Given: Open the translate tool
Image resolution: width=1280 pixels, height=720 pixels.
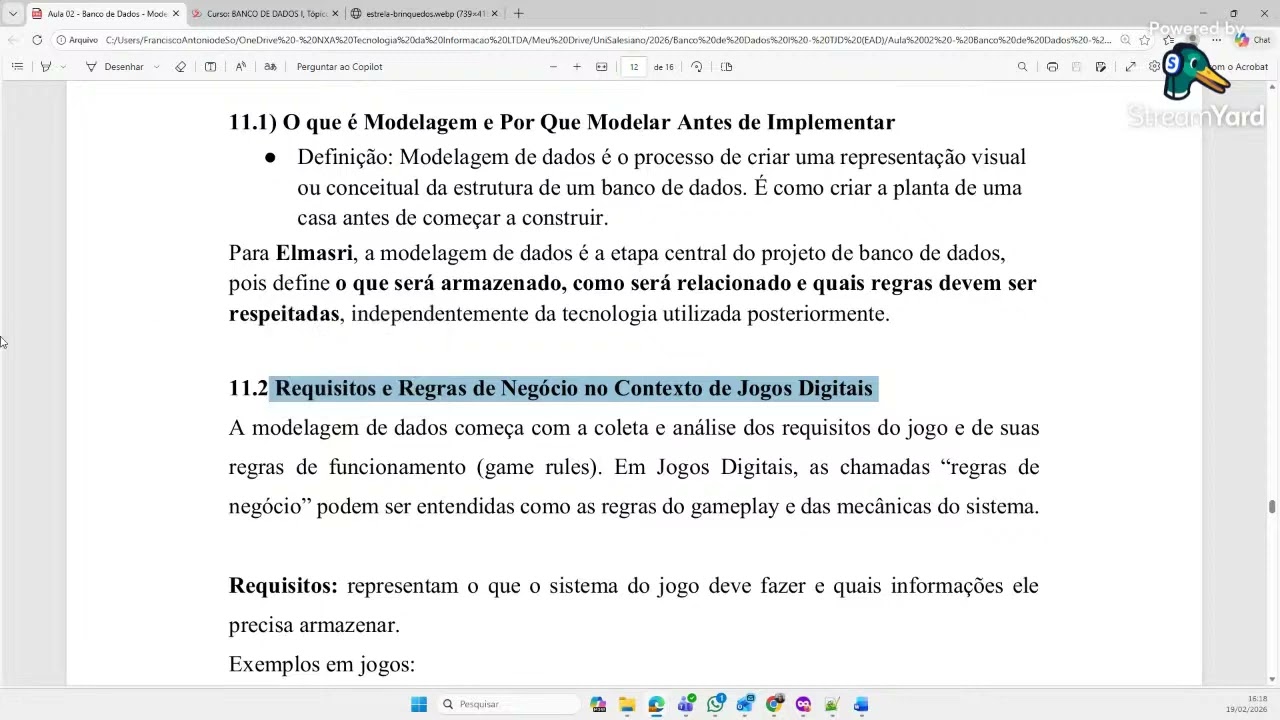Looking at the screenshot, I should tap(270, 67).
